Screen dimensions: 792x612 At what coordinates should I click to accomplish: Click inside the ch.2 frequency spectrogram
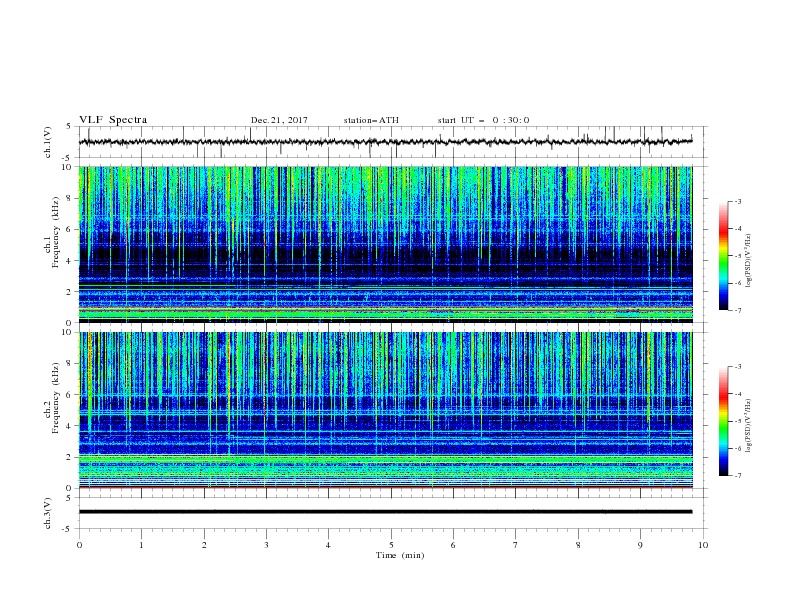coord(385,410)
